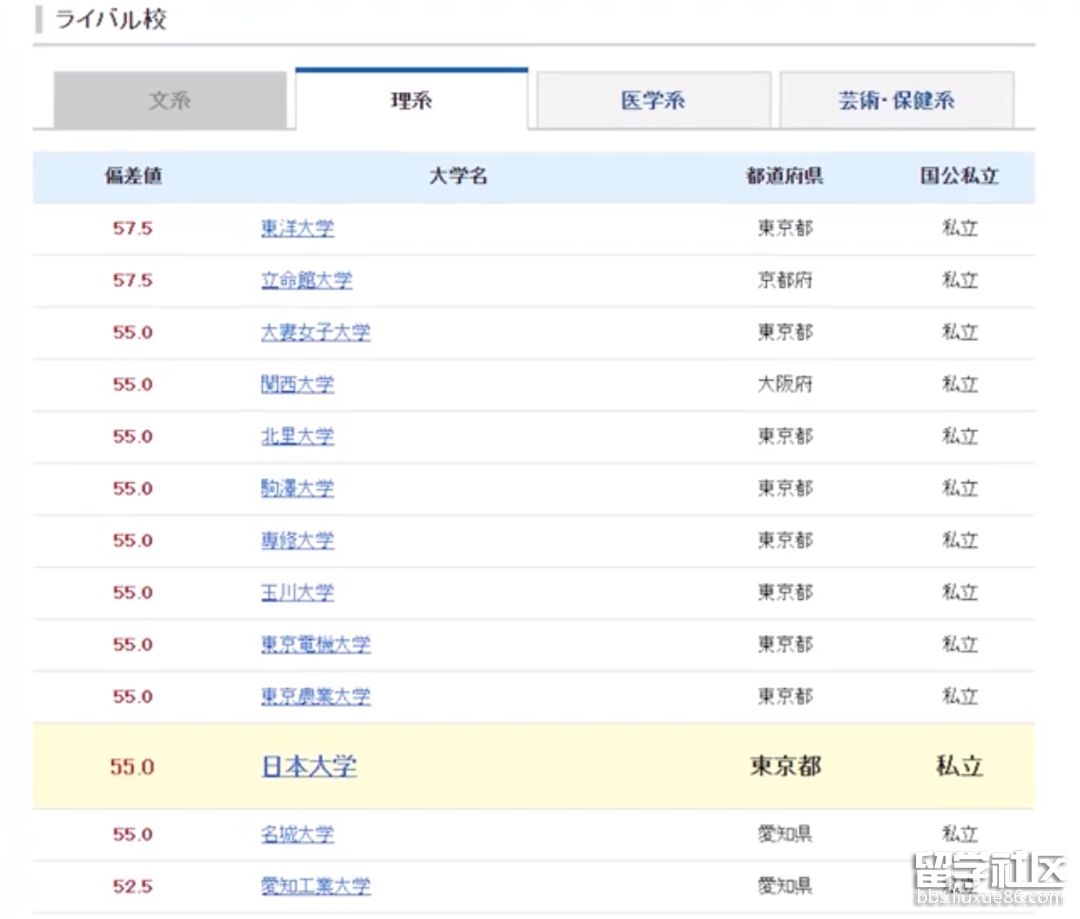Visit the 北里大学 link
This screenshot has height=919, width=1080.
(x=297, y=436)
